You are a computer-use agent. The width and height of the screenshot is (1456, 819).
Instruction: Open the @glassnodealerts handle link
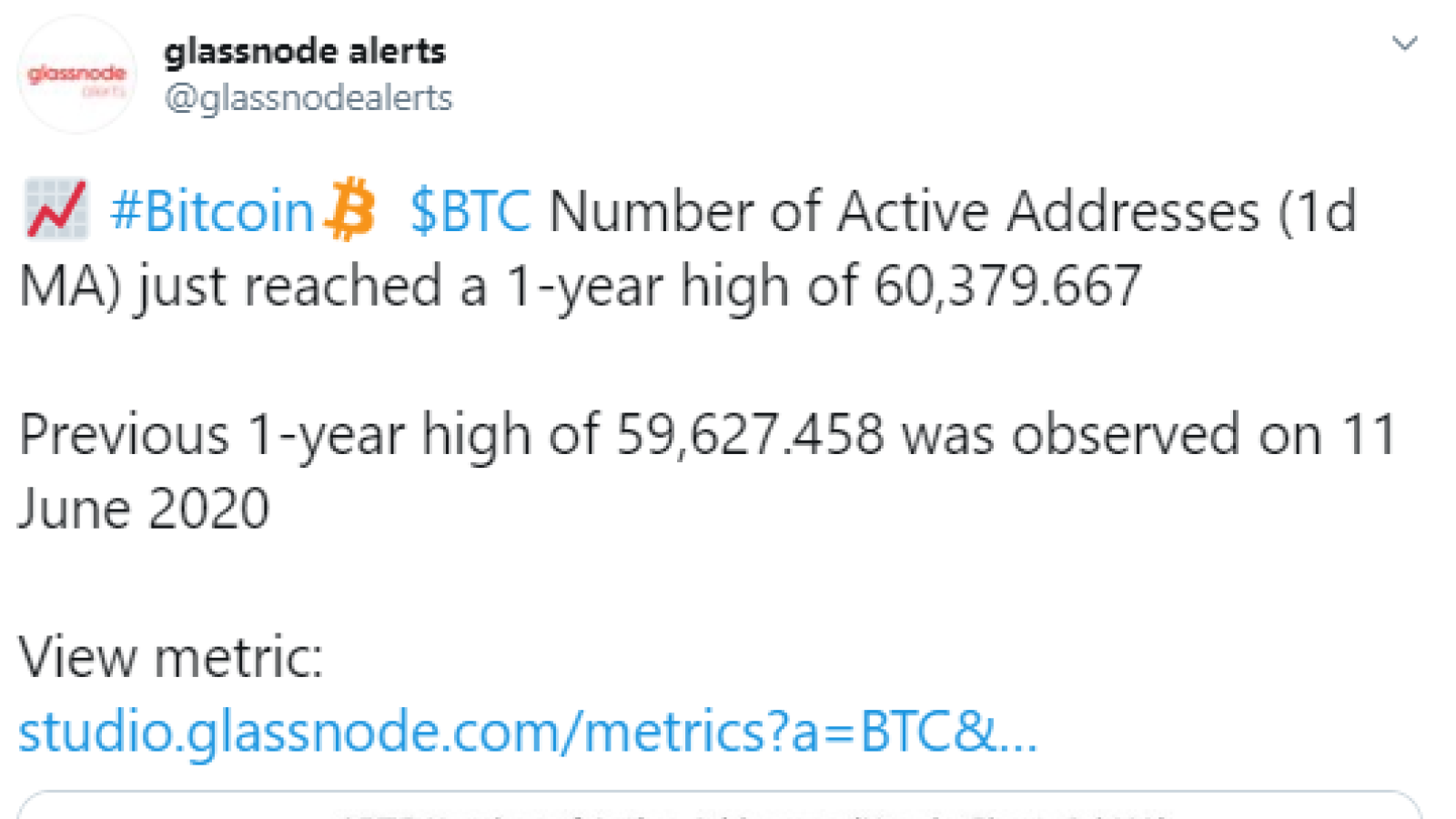click(308, 98)
